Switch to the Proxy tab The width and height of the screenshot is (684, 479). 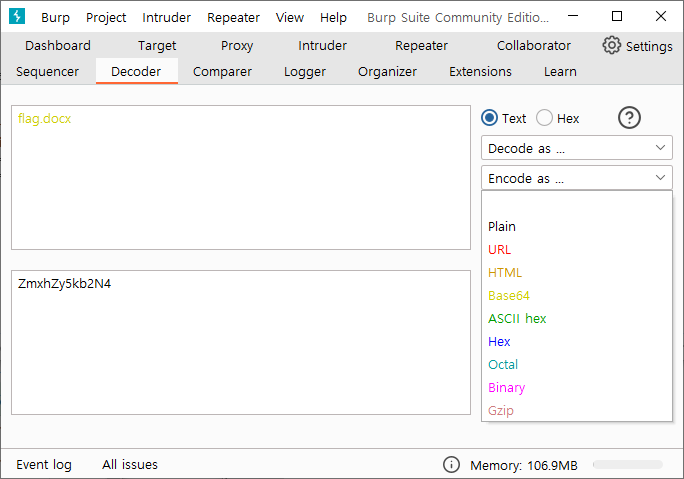point(237,45)
